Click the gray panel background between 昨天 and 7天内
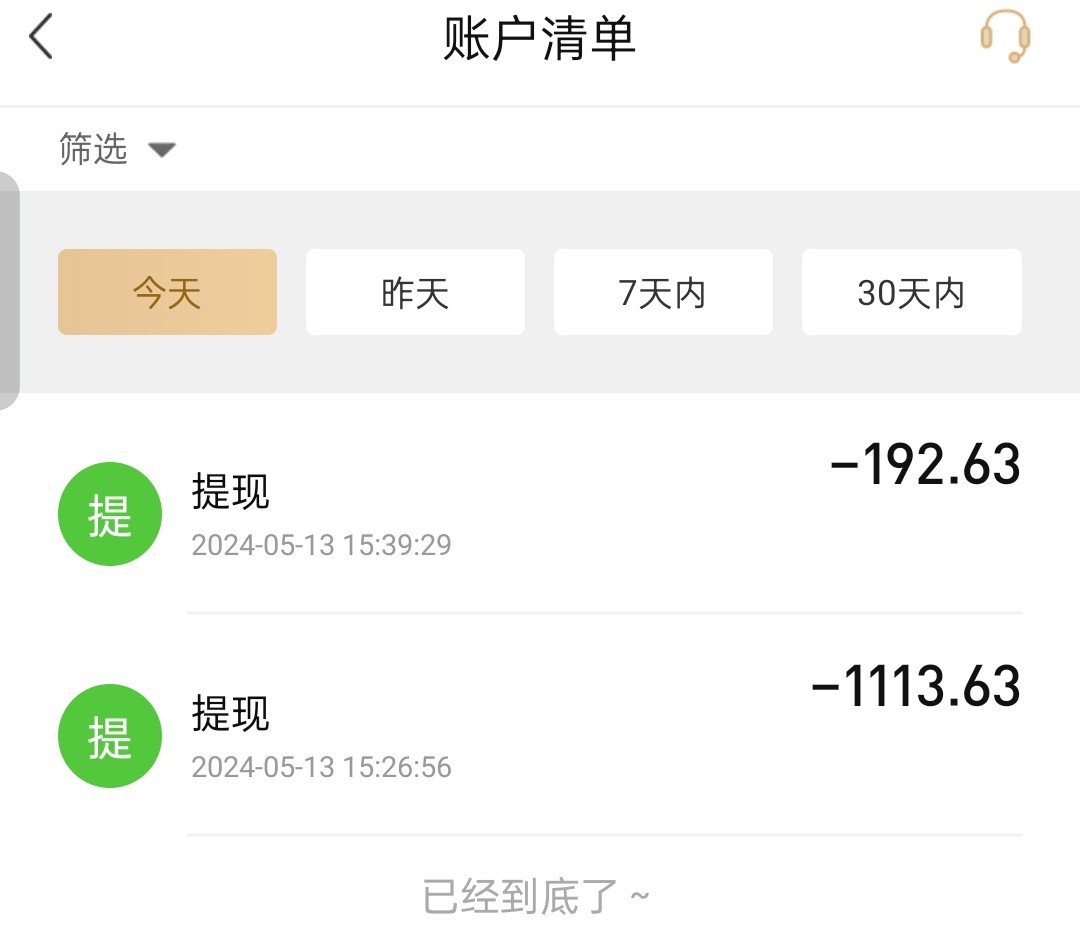Screen dimensions: 1080x952 click(539, 292)
